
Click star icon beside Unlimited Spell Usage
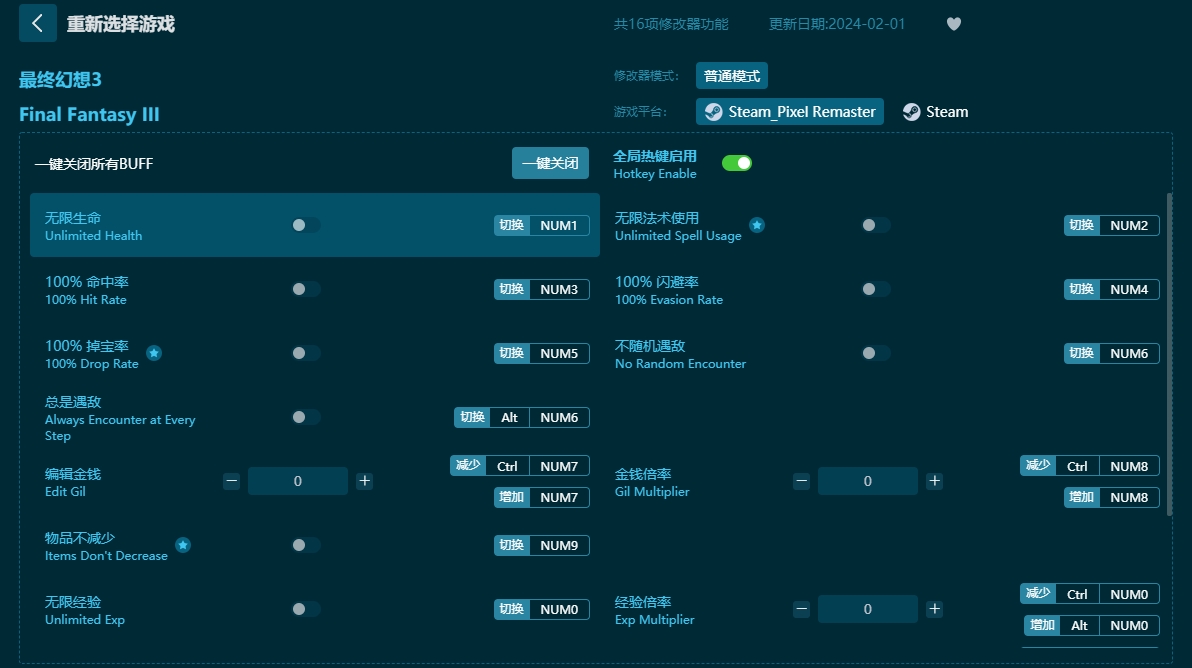pos(757,226)
